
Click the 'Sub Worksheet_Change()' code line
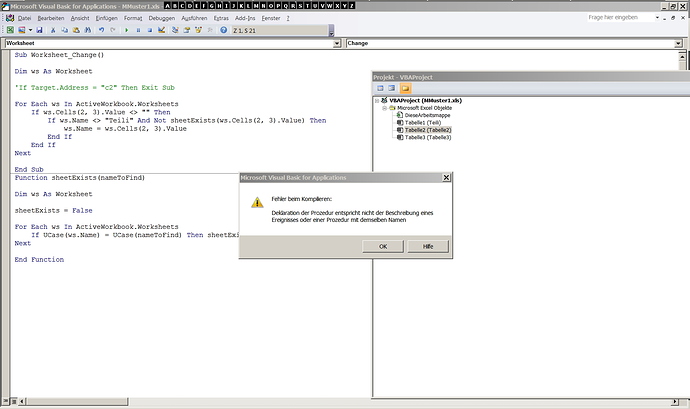(59, 55)
